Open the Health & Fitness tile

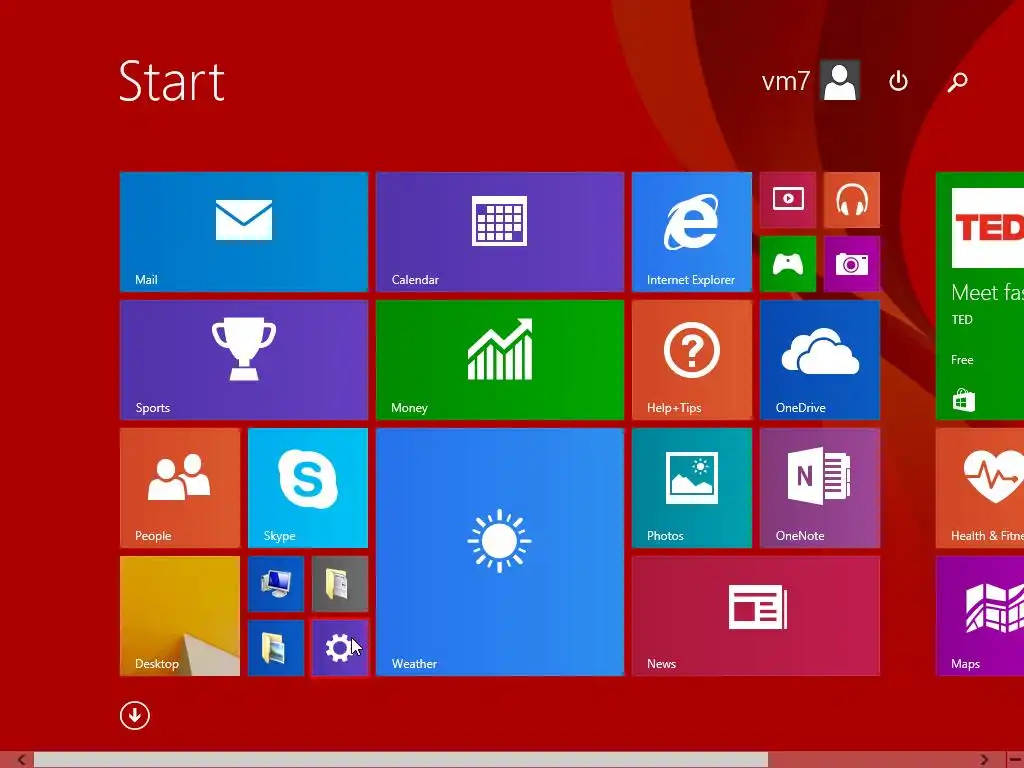(980, 488)
